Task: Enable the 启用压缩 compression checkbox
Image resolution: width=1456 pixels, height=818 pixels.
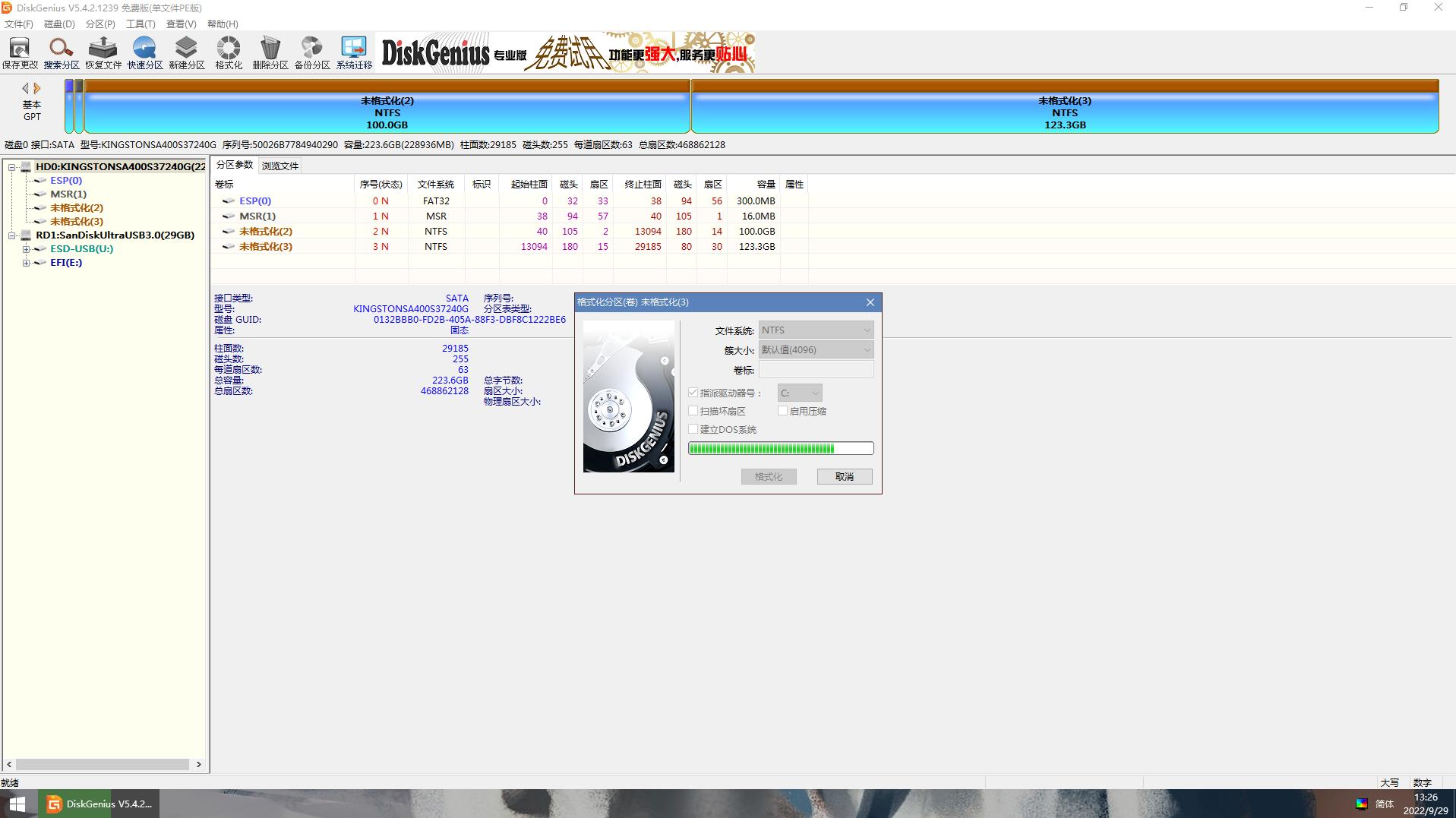Action: pos(783,411)
